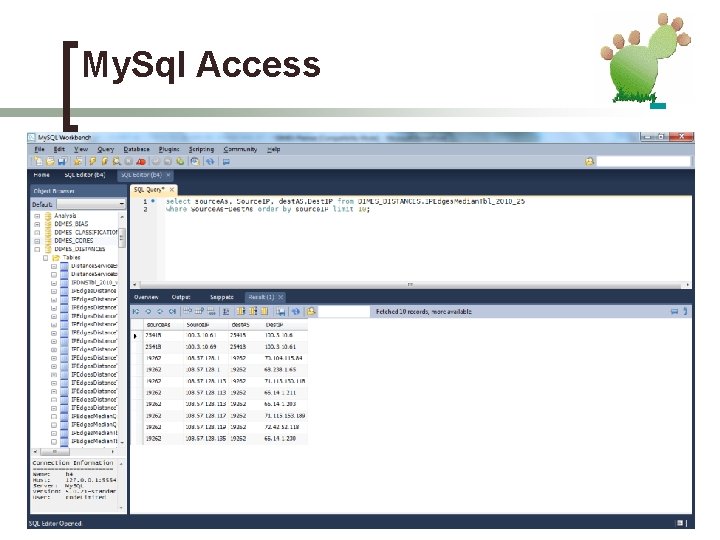Image resolution: width=720 pixels, height=540 pixels.
Task: Click the toggle output panel icon in main toolbar
Action: 226,161
